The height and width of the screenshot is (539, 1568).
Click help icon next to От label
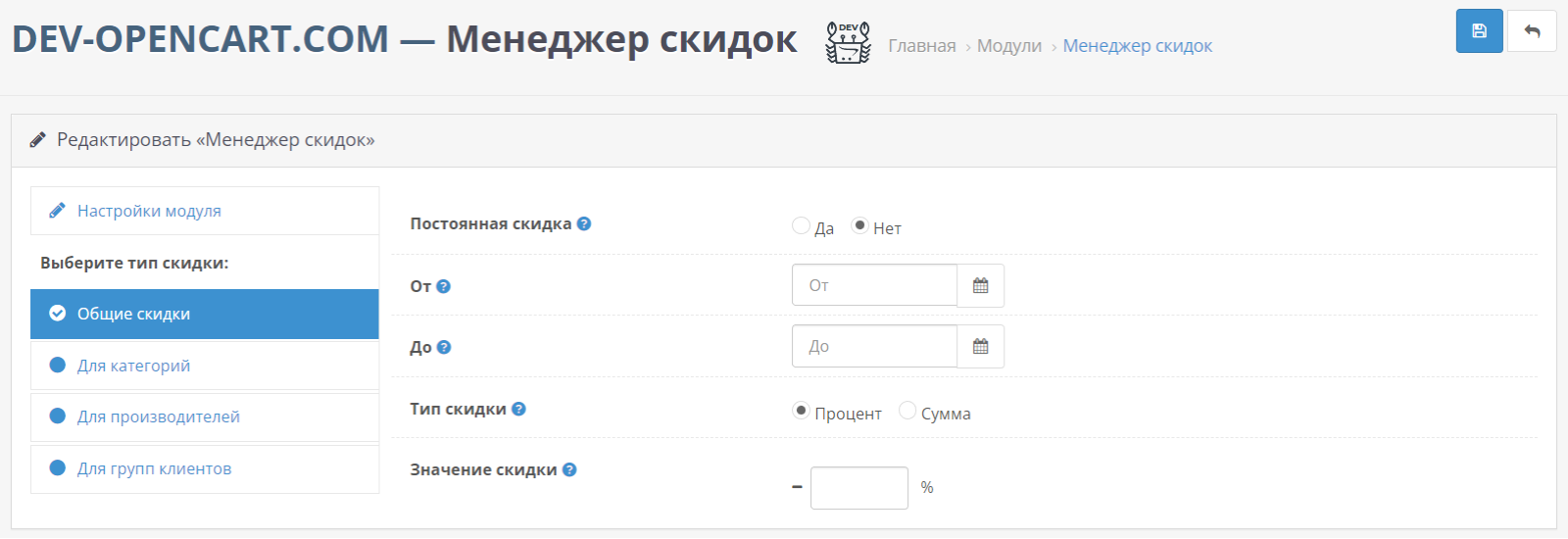pos(443,286)
